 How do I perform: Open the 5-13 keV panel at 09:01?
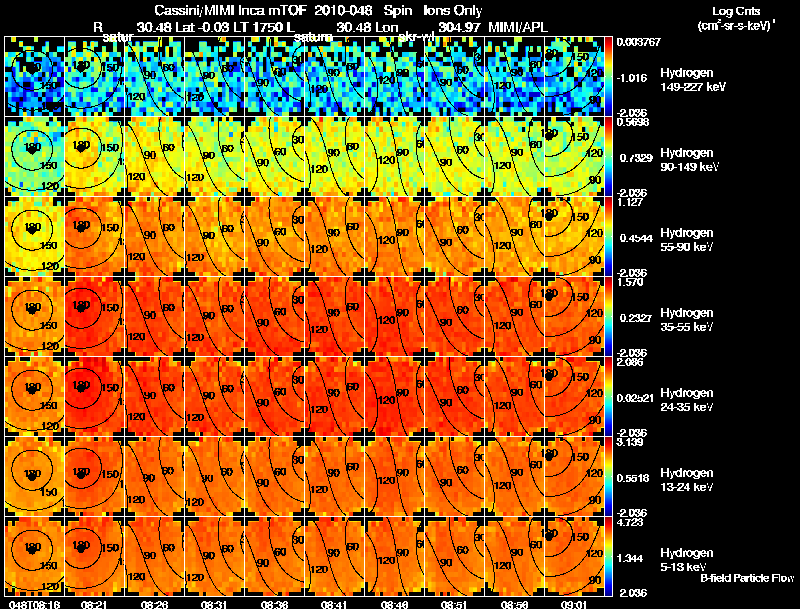pos(574,556)
